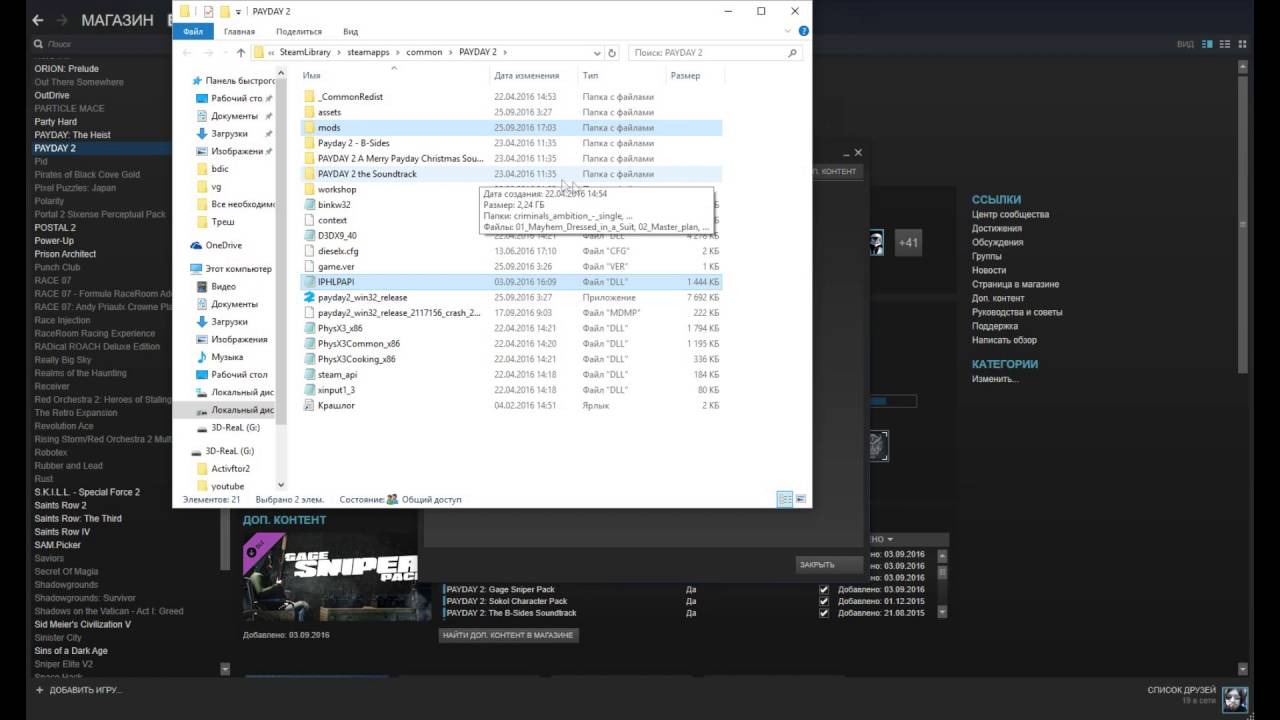Click the +41 friends badge
The image size is (1280, 720).
click(908, 242)
